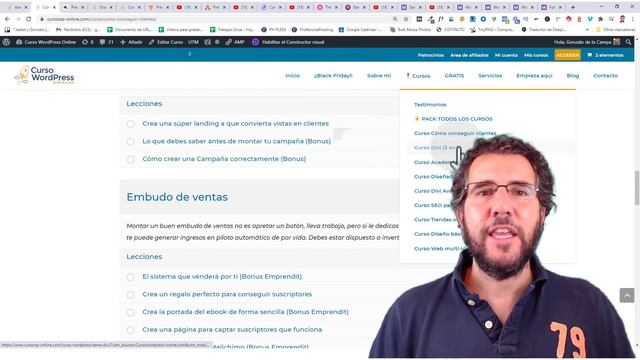This screenshot has width=640, height=360.
Task: Open the comments bubble showing 21
Action: pyautogui.click(x=106, y=42)
